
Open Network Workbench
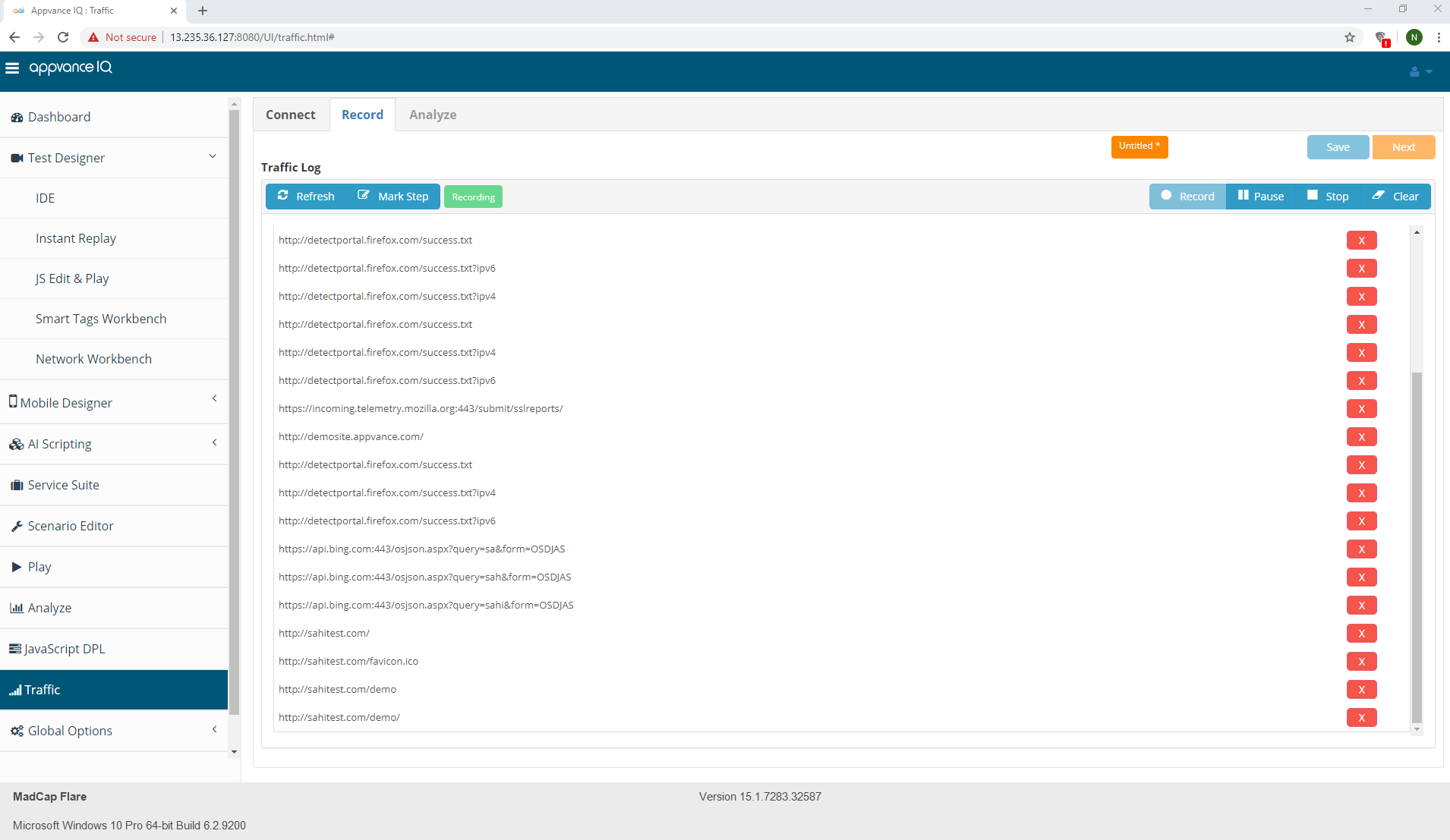point(114,359)
